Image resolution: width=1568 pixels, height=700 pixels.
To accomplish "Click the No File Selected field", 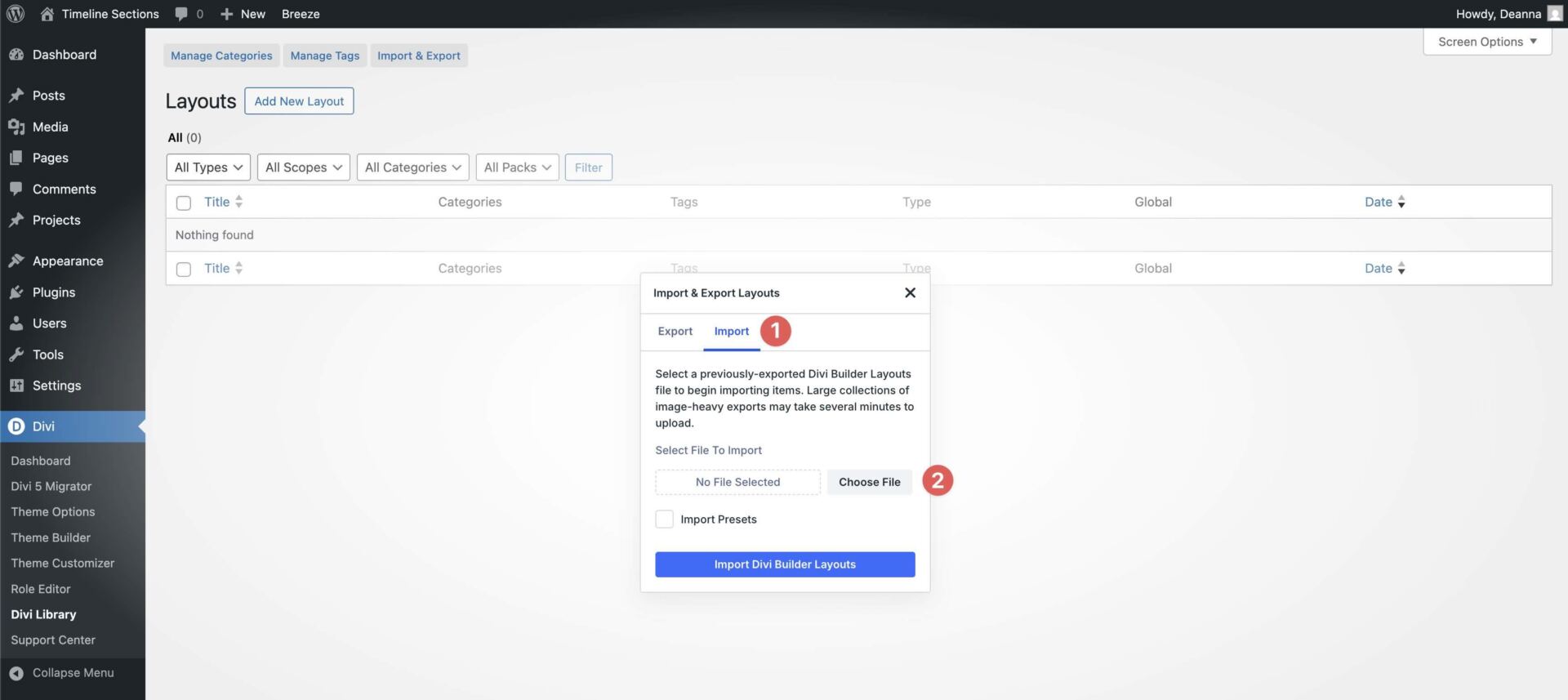I will click(x=737, y=482).
